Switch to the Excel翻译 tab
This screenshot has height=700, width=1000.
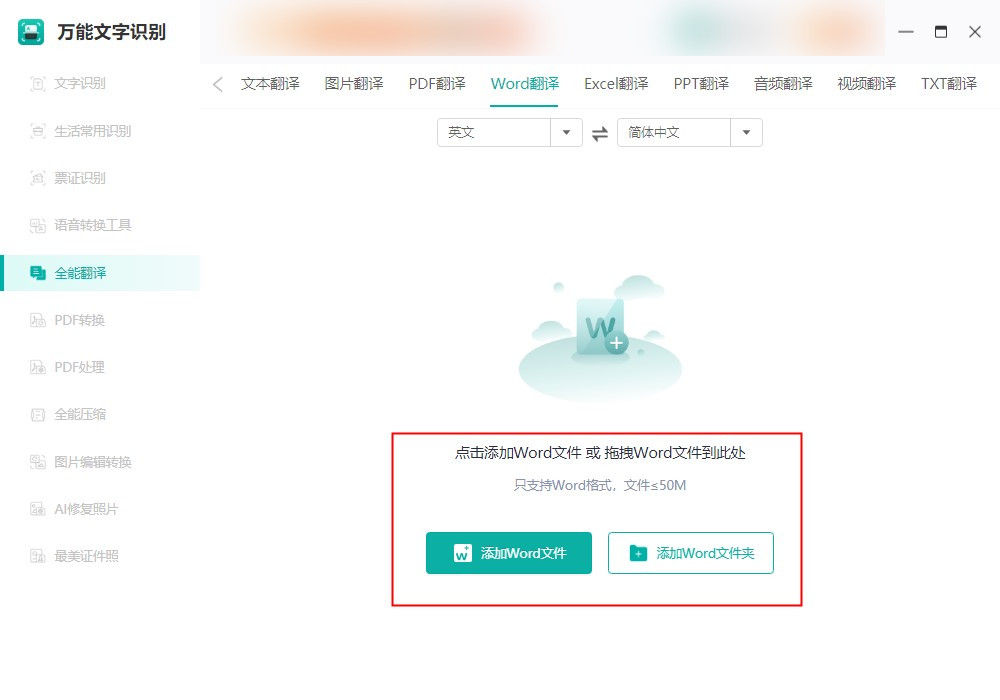click(616, 84)
